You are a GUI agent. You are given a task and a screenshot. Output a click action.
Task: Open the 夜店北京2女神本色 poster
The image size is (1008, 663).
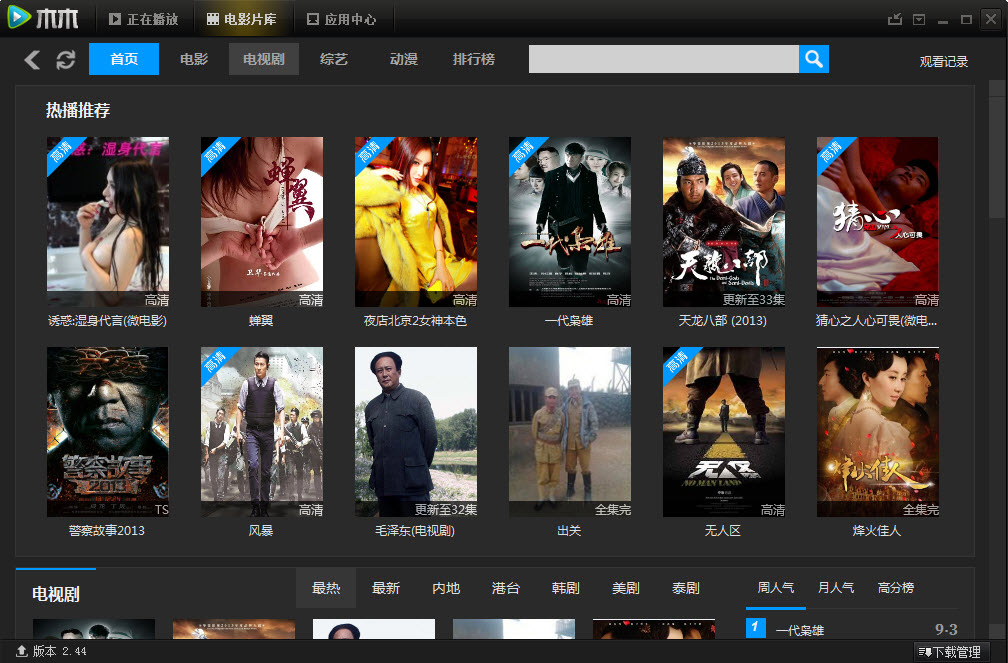pyautogui.click(x=416, y=222)
